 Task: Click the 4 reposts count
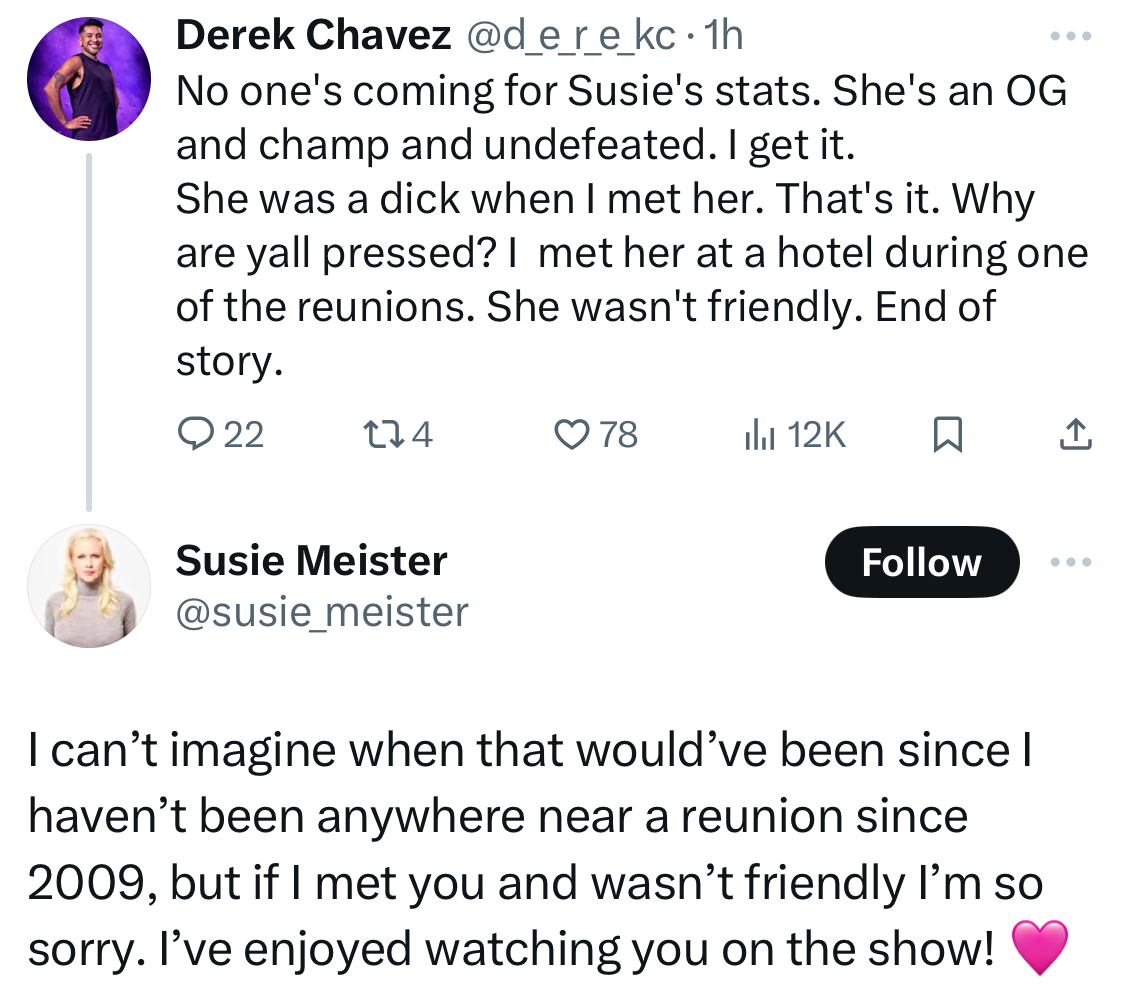tap(423, 435)
